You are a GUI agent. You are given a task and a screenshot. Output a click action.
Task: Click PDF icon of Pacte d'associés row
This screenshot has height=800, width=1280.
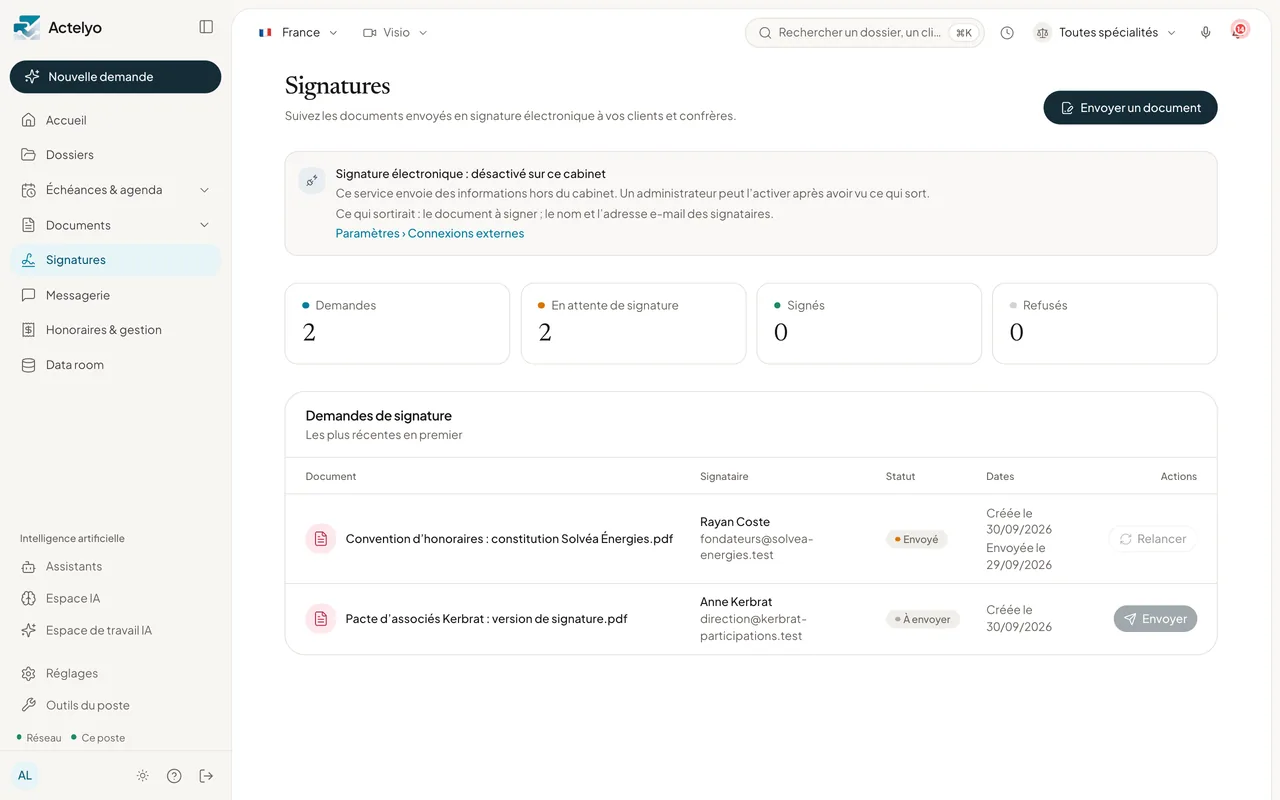pos(321,619)
